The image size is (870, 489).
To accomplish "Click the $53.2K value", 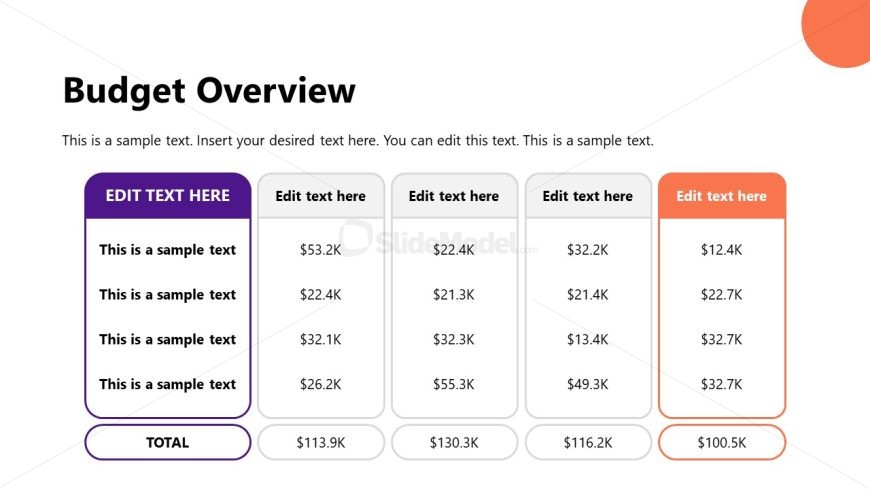I will click(x=321, y=250).
